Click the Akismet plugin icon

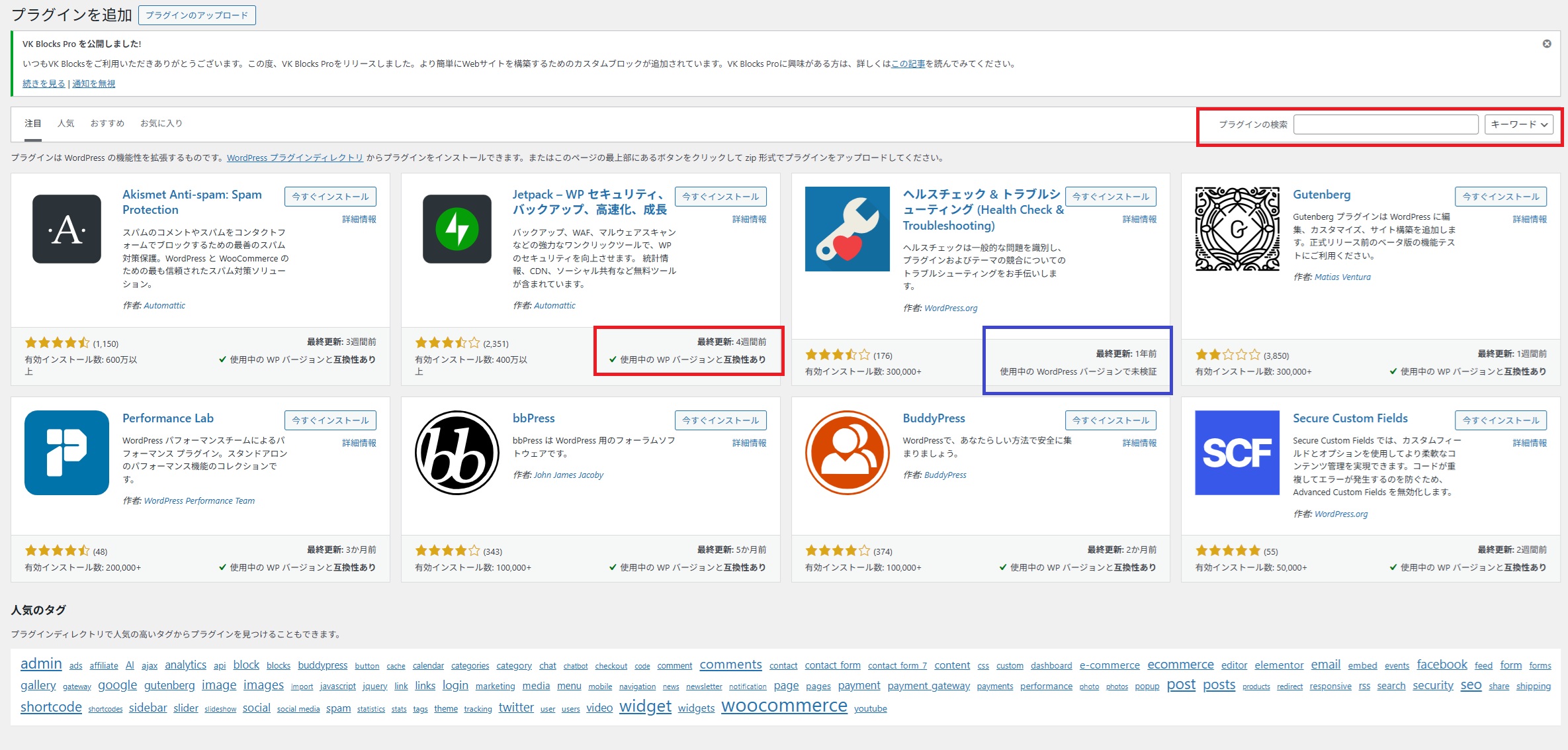(67, 229)
